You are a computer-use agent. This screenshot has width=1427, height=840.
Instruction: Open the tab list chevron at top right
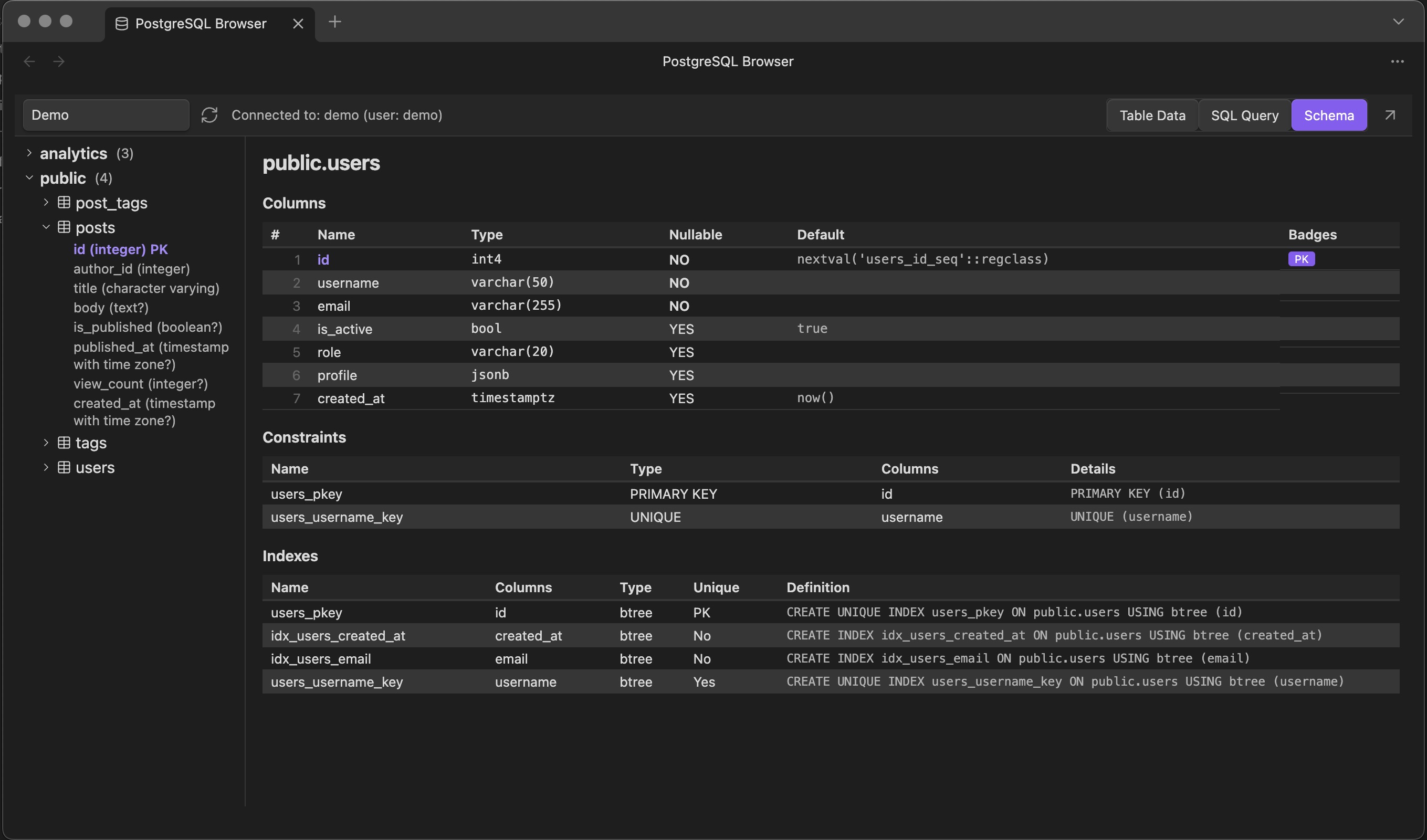pos(1398,22)
